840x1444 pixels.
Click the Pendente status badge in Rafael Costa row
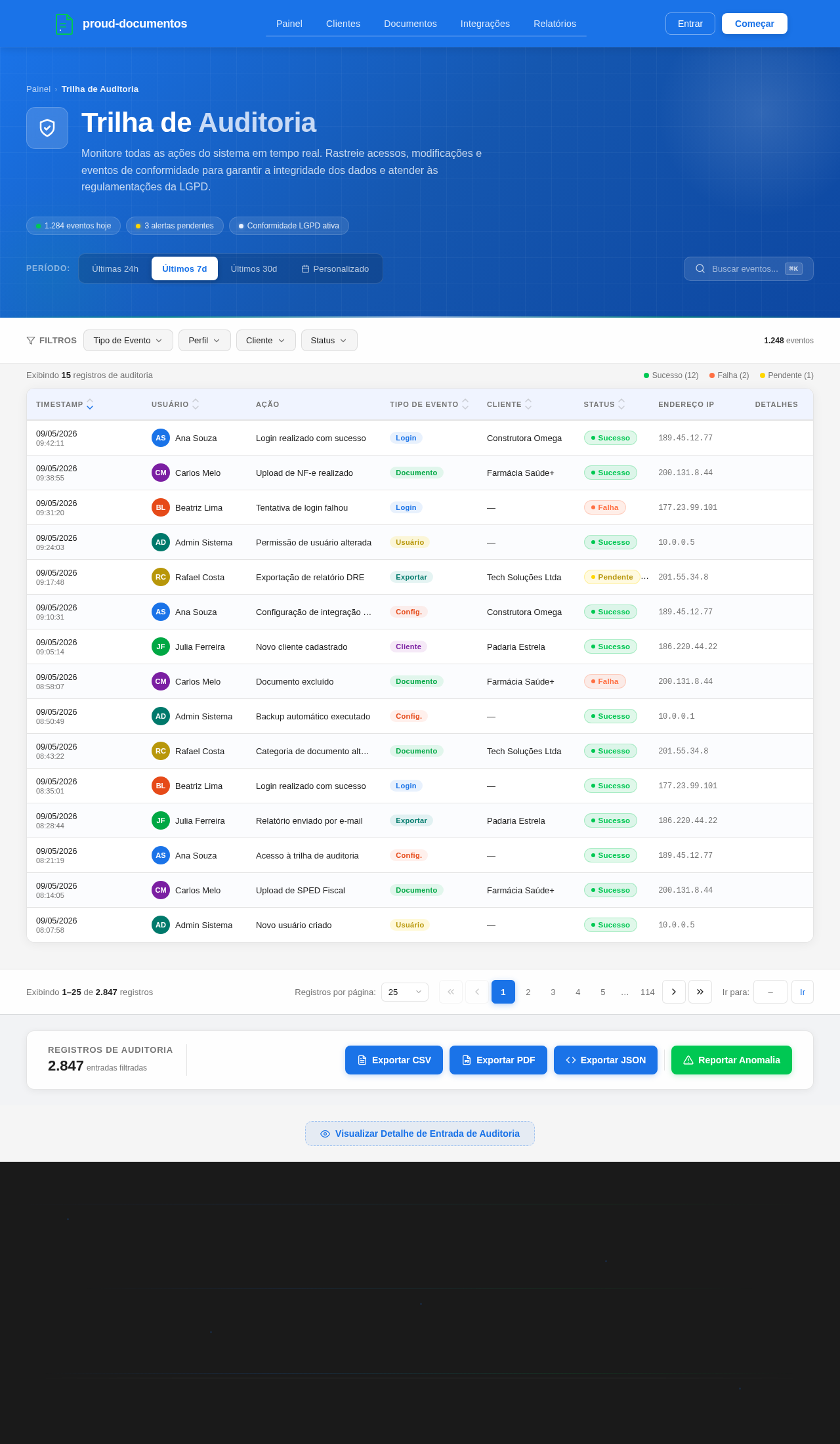pos(612,577)
